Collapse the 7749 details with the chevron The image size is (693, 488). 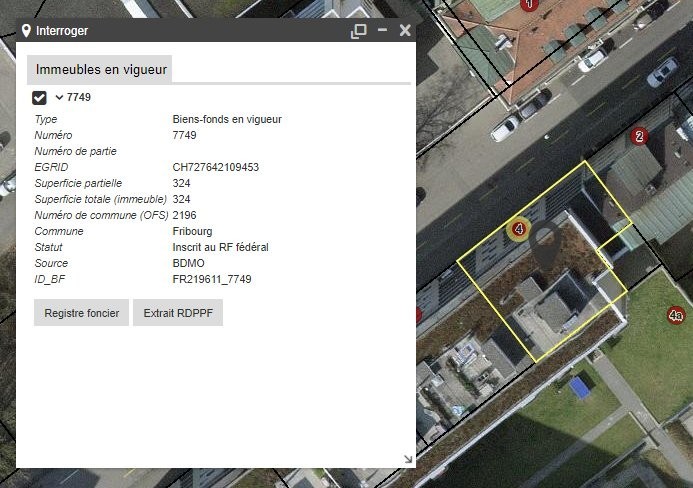pyautogui.click(x=59, y=97)
